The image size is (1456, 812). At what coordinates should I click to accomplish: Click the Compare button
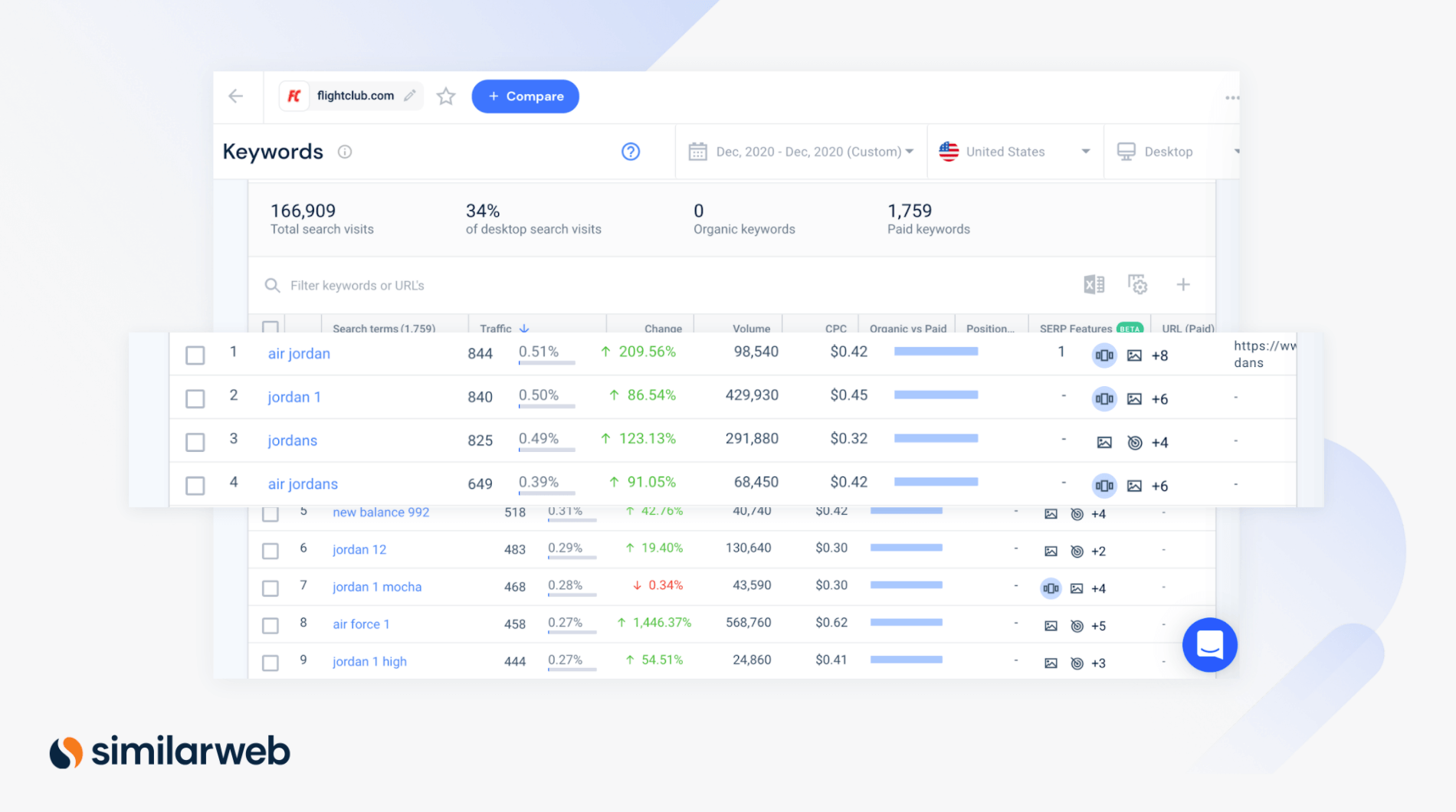click(x=525, y=97)
